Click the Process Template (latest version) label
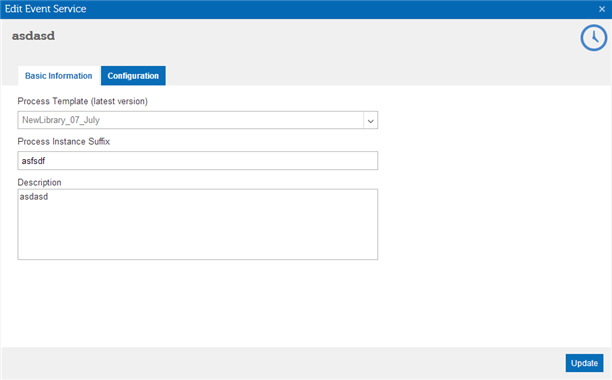612x380 pixels. [82, 101]
